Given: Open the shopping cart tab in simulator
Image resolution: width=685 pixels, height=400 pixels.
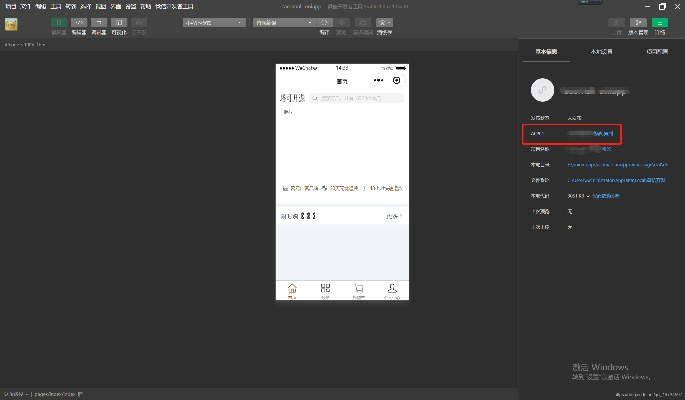Looking at the screenshot, I should point(358,290).
